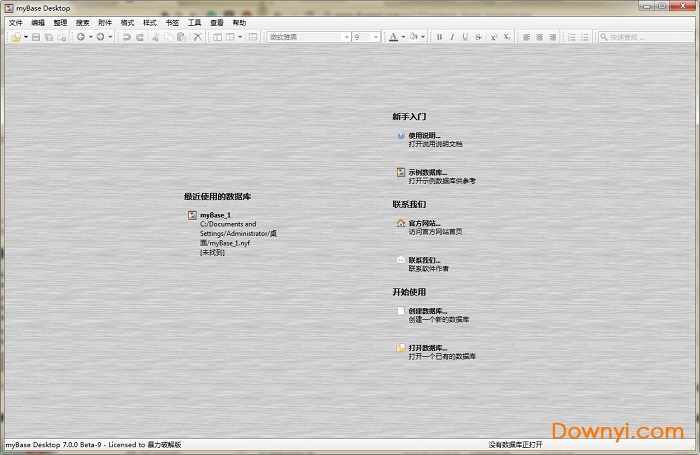Open the 示例数据库 sample link
The width and height of the screenshot is (700, 455).
coord(428,172)
